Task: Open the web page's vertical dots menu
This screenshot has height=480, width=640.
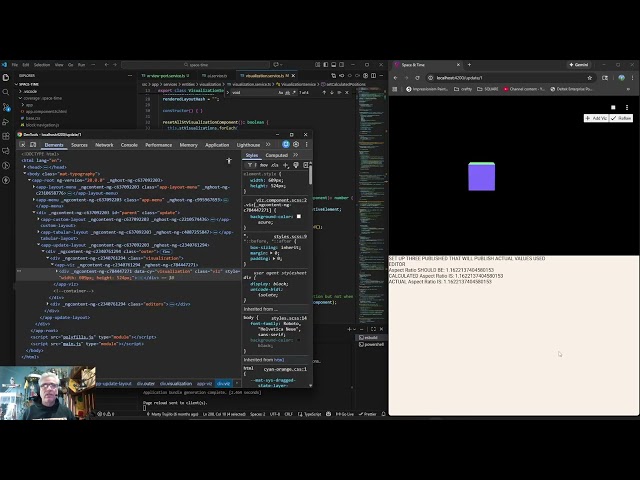Action: [x=627, y=107]
